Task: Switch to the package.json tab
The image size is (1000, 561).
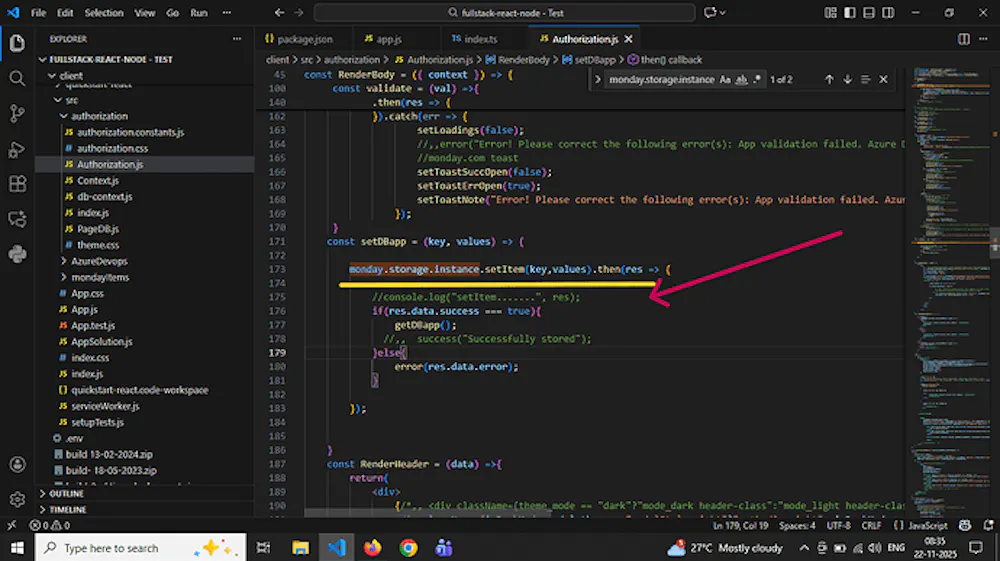Action: click(305, 39)
